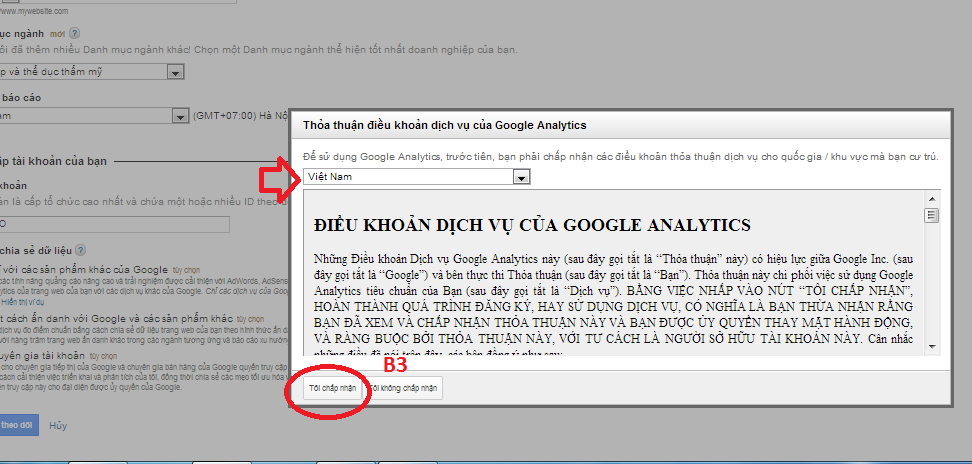This screenshot has width=972, height=464.
Task: Click the '(GMT+07:00)' timezone text
Action: pyautogui.click(x=223, y=116)
